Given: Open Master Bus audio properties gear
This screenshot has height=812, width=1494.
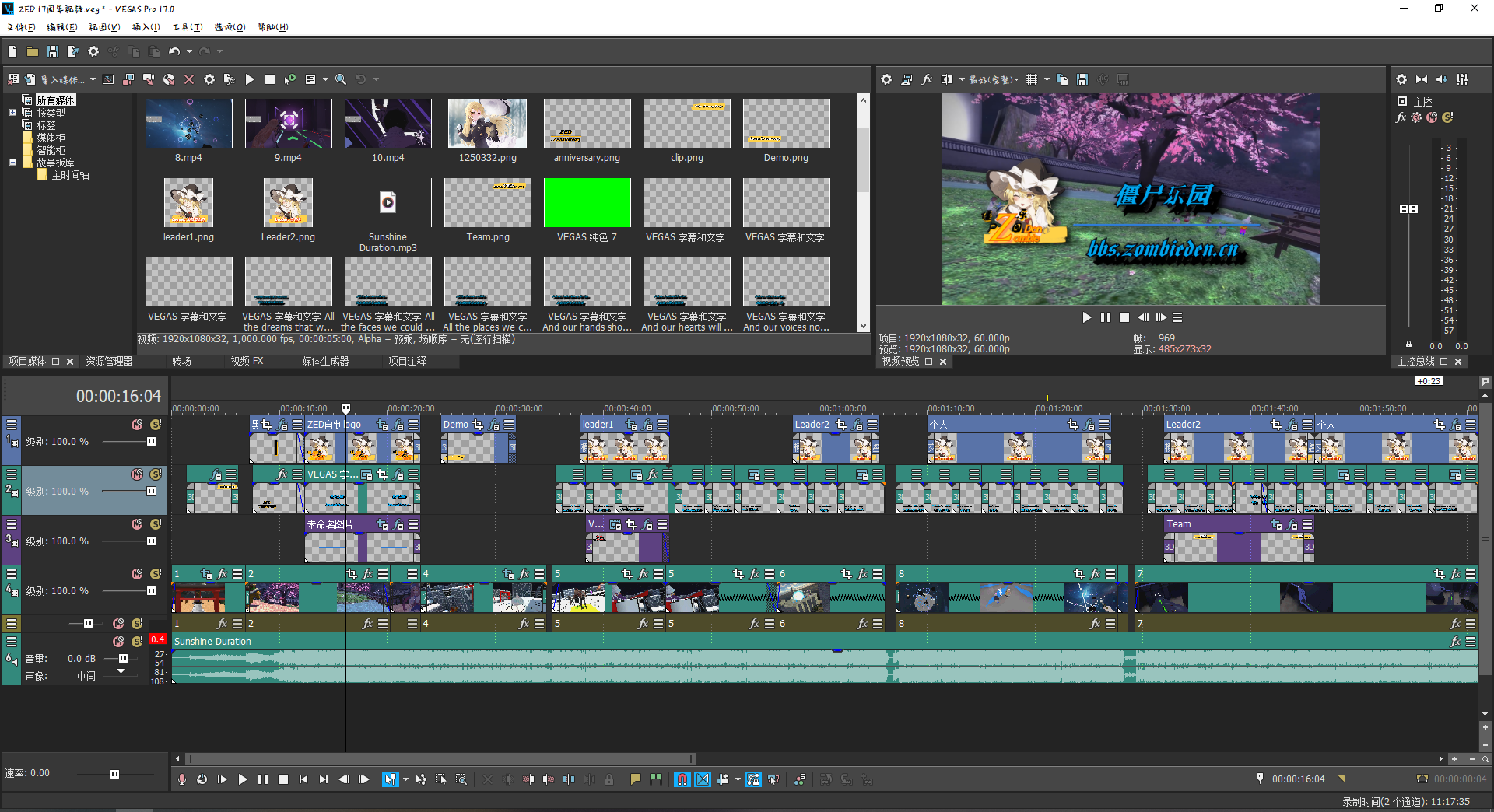Looking at the screenshot, I should point(1401,79).
